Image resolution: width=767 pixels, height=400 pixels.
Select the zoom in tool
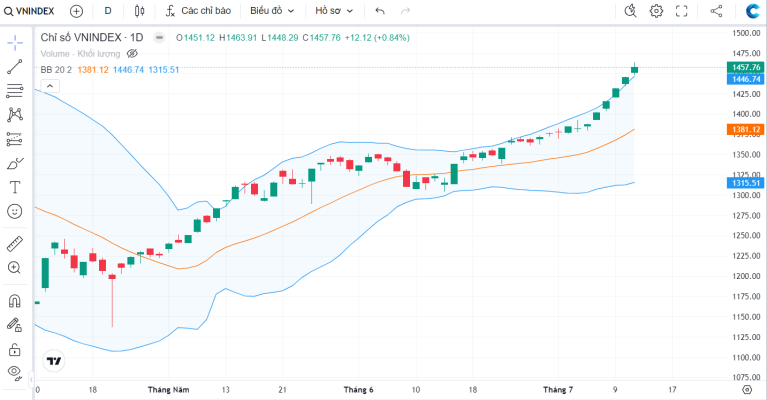(x=15, y=267)
